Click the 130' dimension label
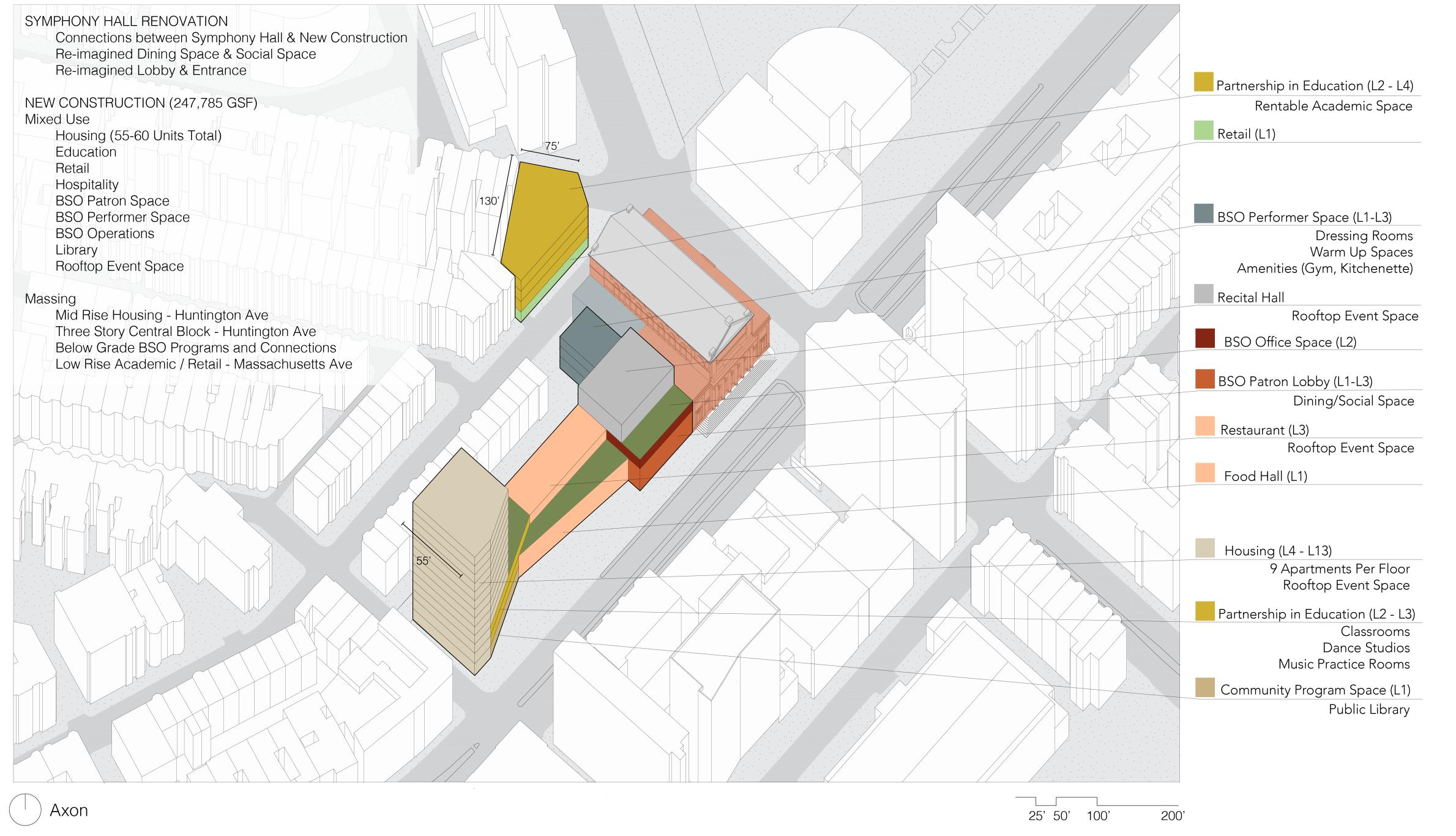The height and width of the screenshot is (836, 1456). click(x=489, y=201)
